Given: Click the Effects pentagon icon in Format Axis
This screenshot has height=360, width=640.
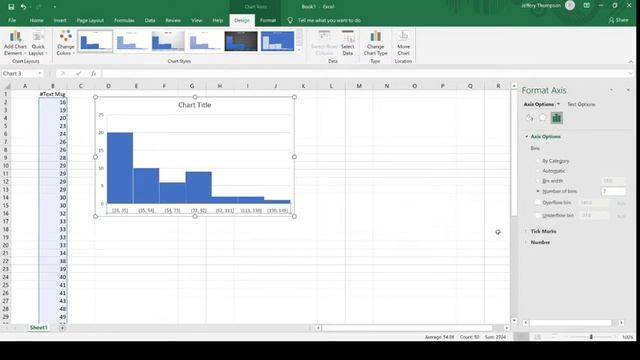Looking at the screenshot, I should 542,118.
